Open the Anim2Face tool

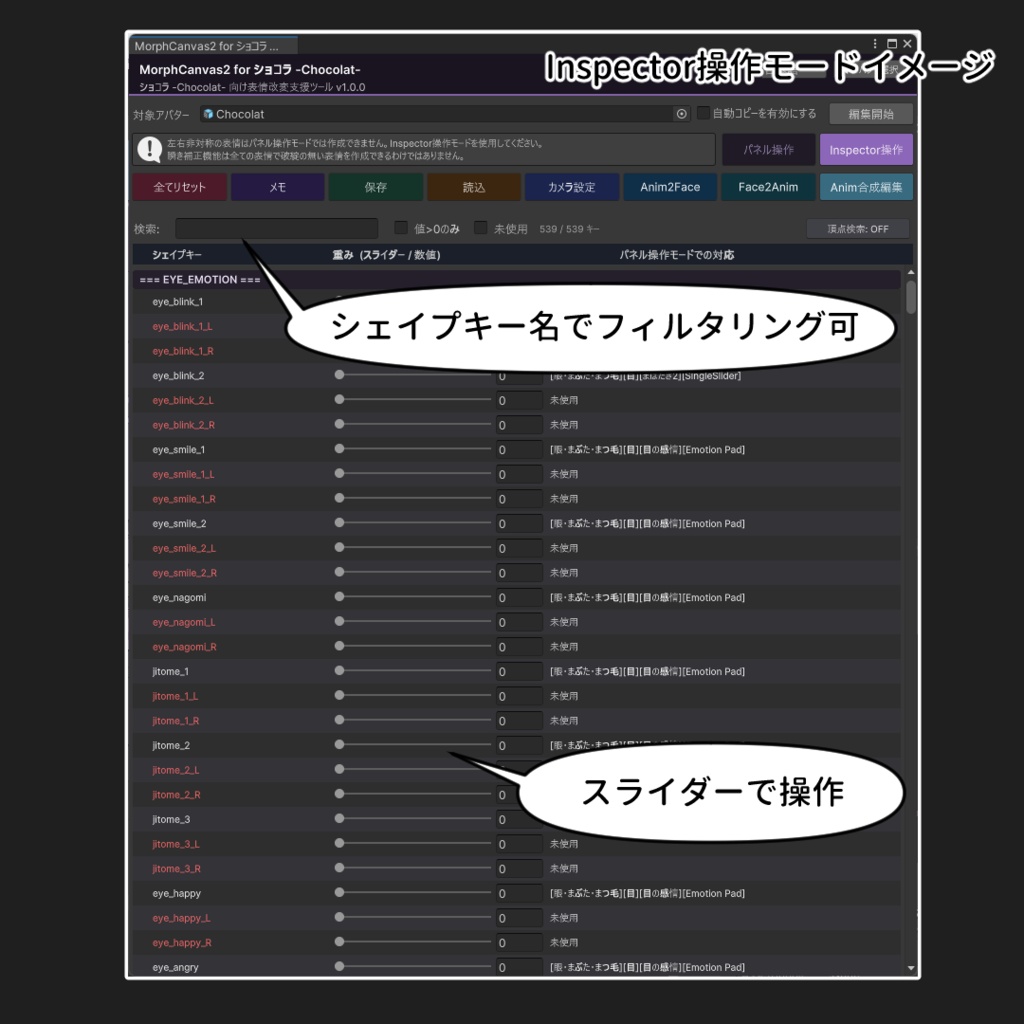(x=670, y=187)
